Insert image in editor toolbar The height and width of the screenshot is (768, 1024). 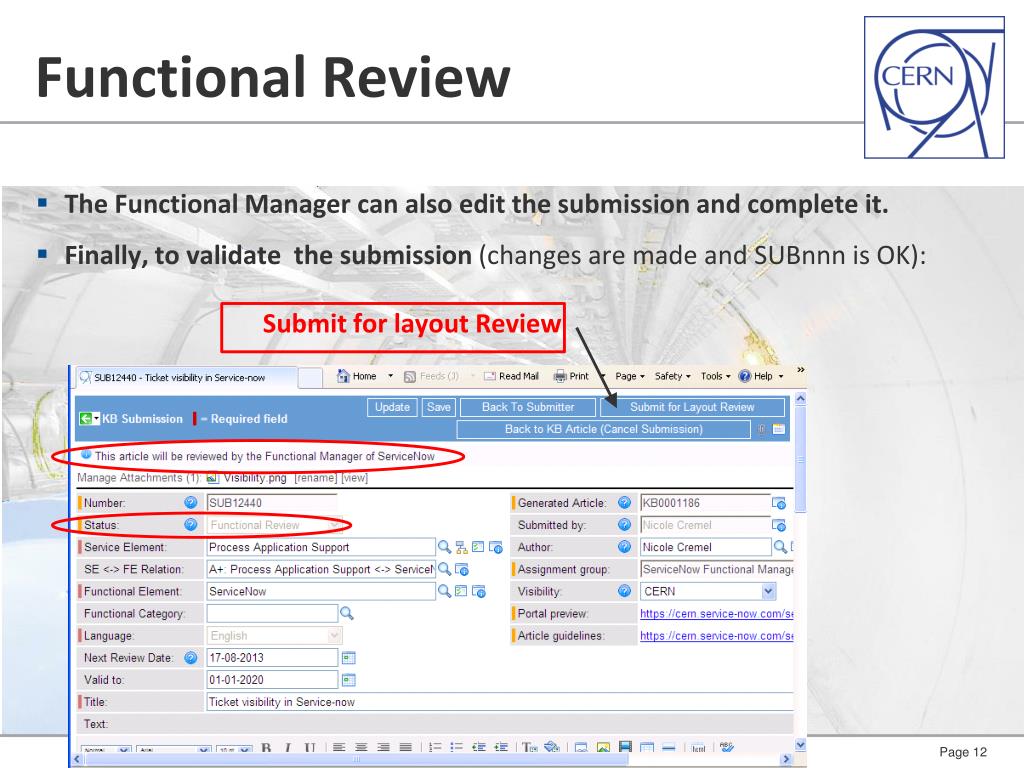click(x=603, y=748)
